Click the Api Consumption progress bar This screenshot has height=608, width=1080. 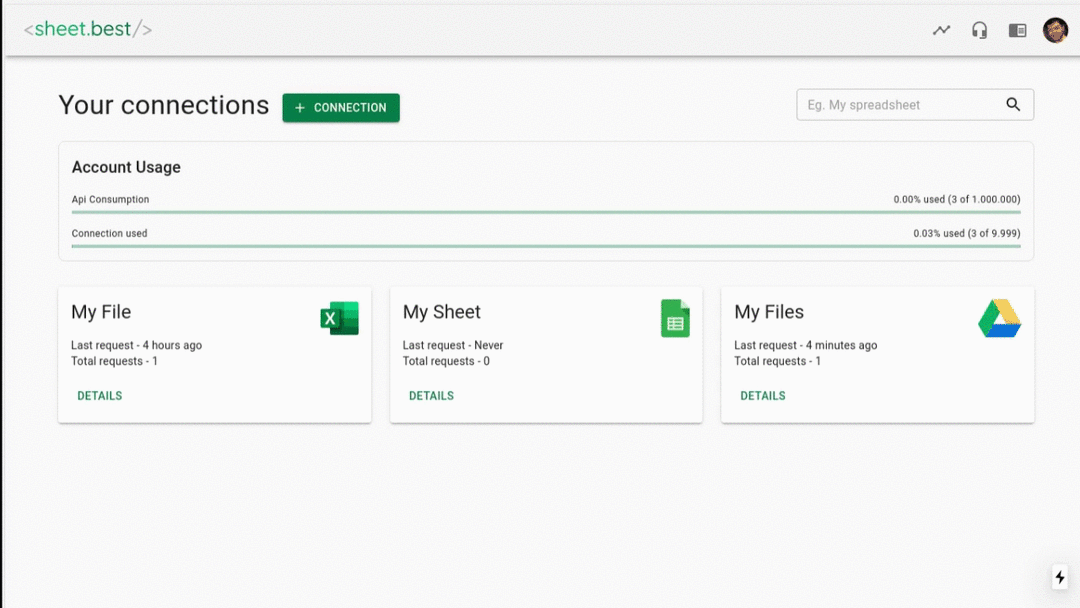(546, 212)
